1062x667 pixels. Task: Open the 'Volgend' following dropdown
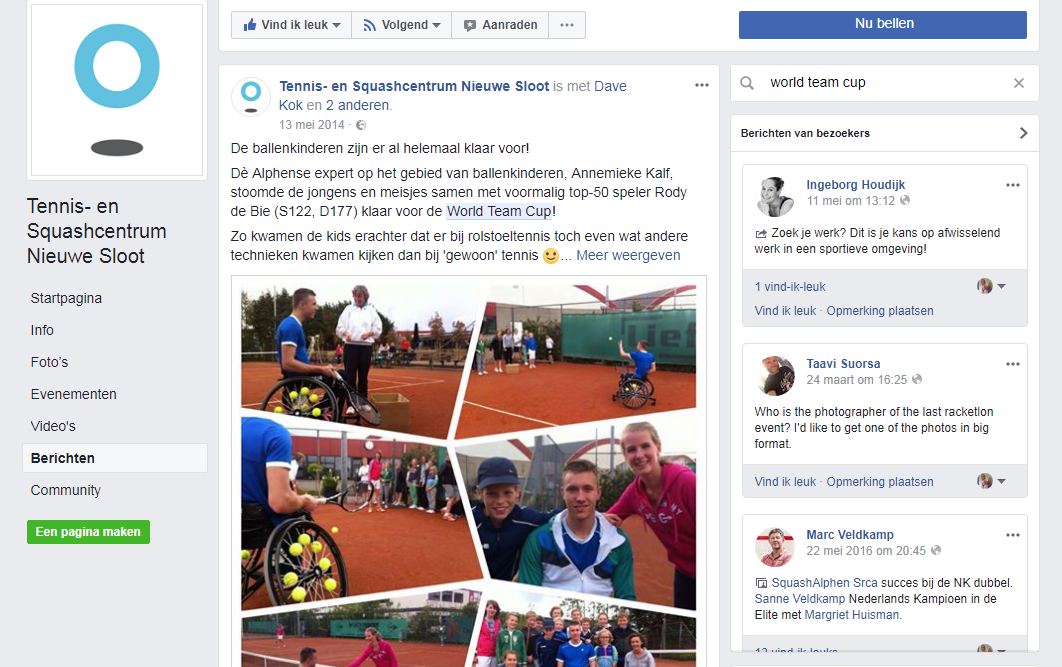point(402,25)
